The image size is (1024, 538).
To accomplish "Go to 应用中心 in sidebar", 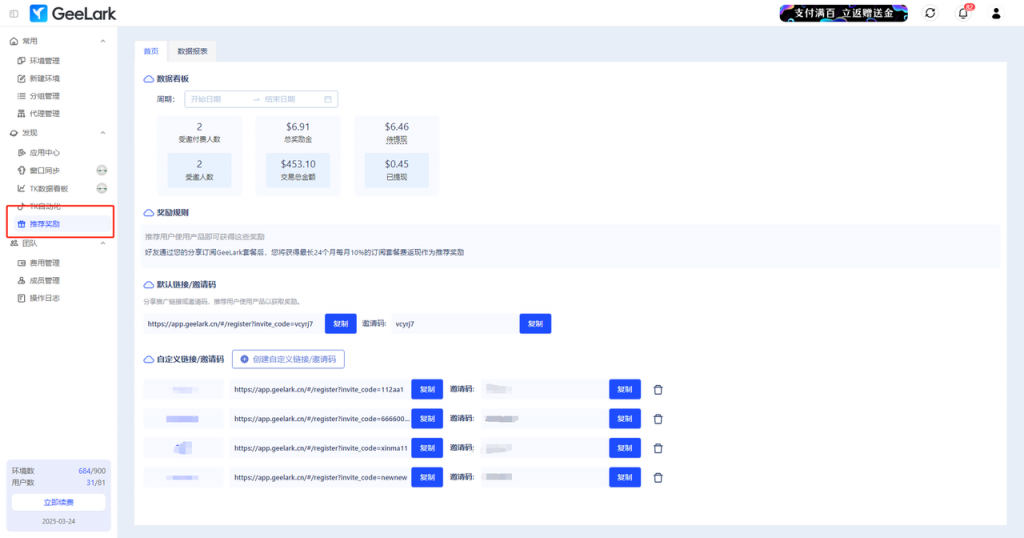I will point(44,153).
